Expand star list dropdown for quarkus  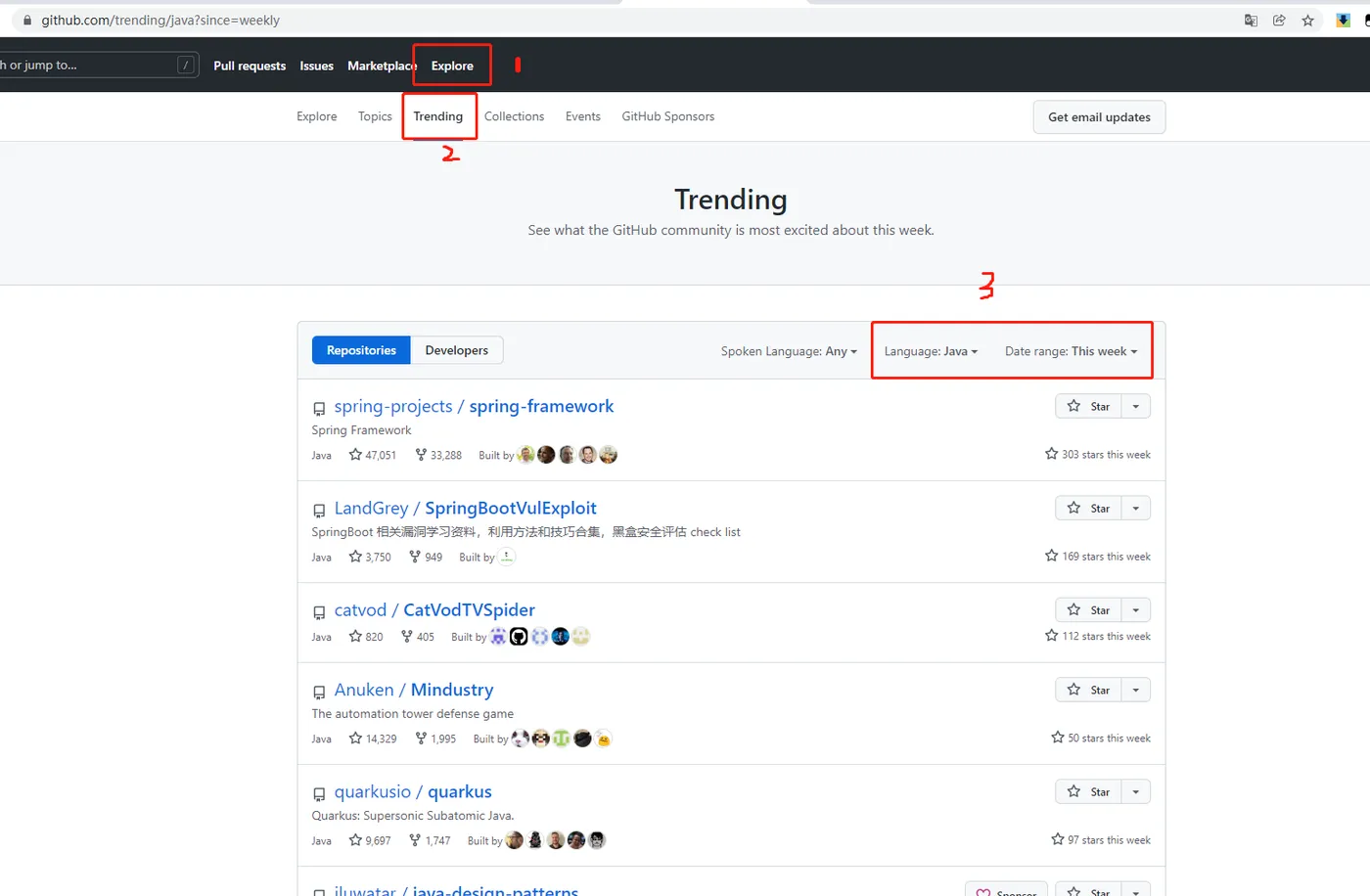[x=1135, y=791]
